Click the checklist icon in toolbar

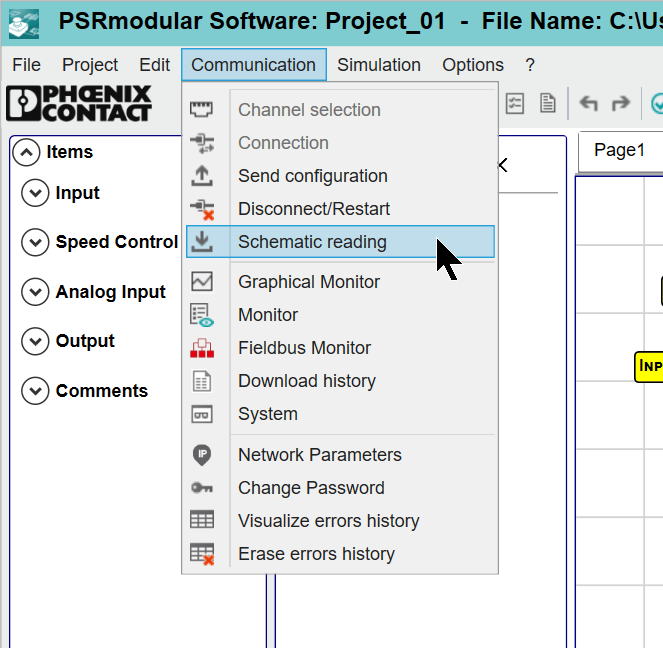pyautogui.click(x=516, y=103)
